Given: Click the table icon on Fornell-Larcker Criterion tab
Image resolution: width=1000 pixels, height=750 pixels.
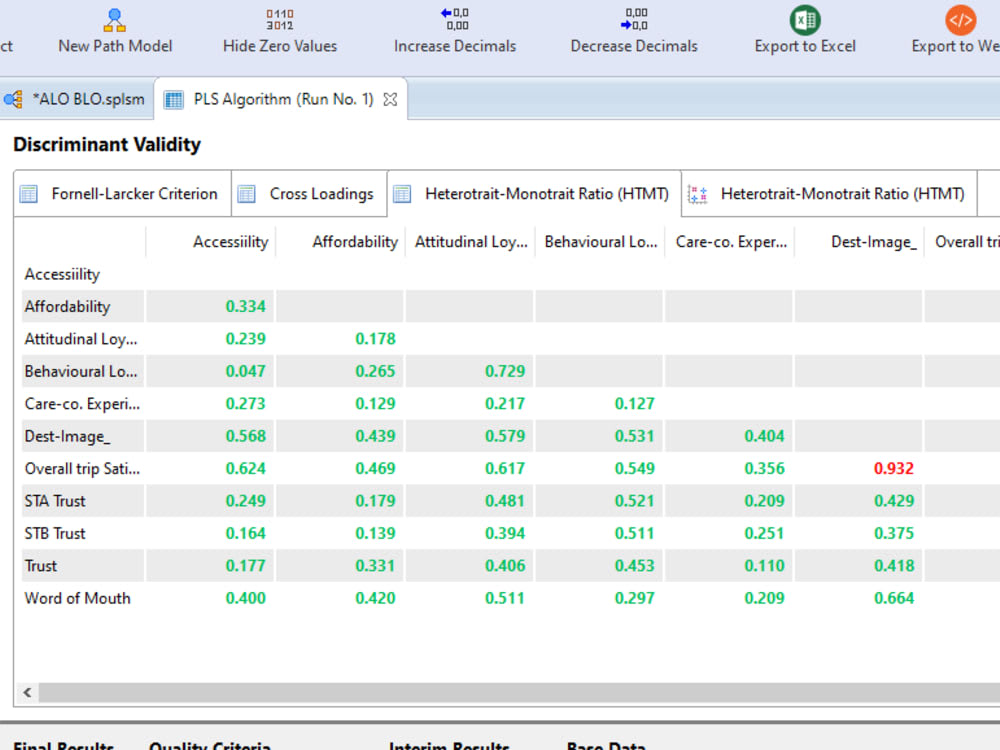Looking at the screenshot, I should click(x=27, y=193).
